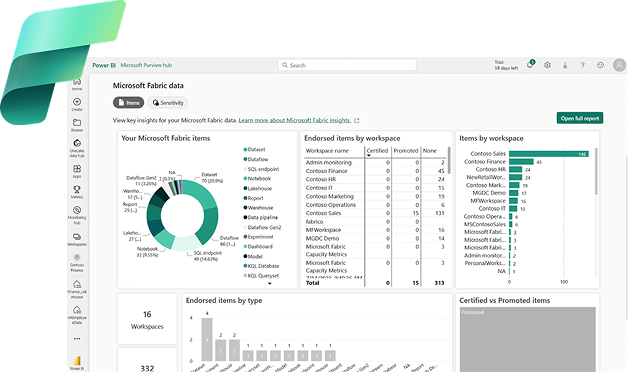Click the KQL Database legend color marker
The width and height of the screenshot is (640, 385).
click(x=245, y=266)
